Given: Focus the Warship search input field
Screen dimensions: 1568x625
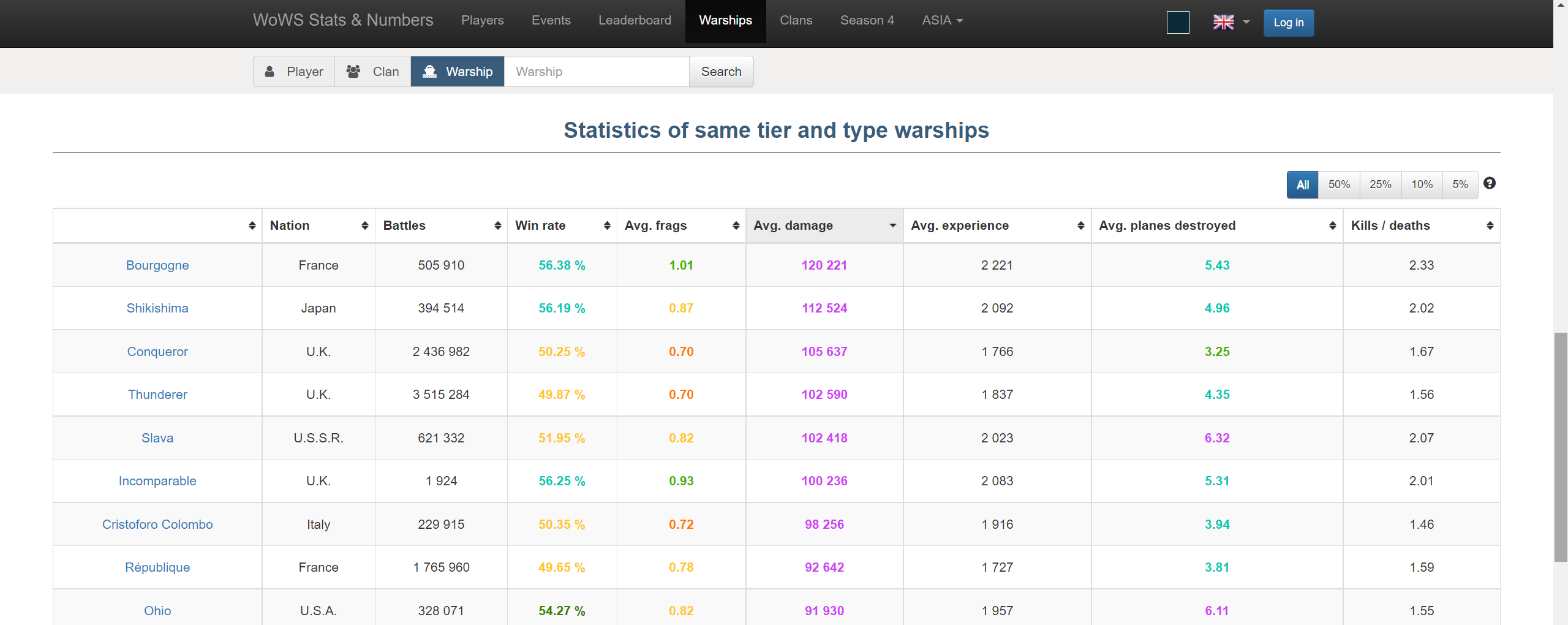Looking at the screenshot, I should (x=596, y=72).
